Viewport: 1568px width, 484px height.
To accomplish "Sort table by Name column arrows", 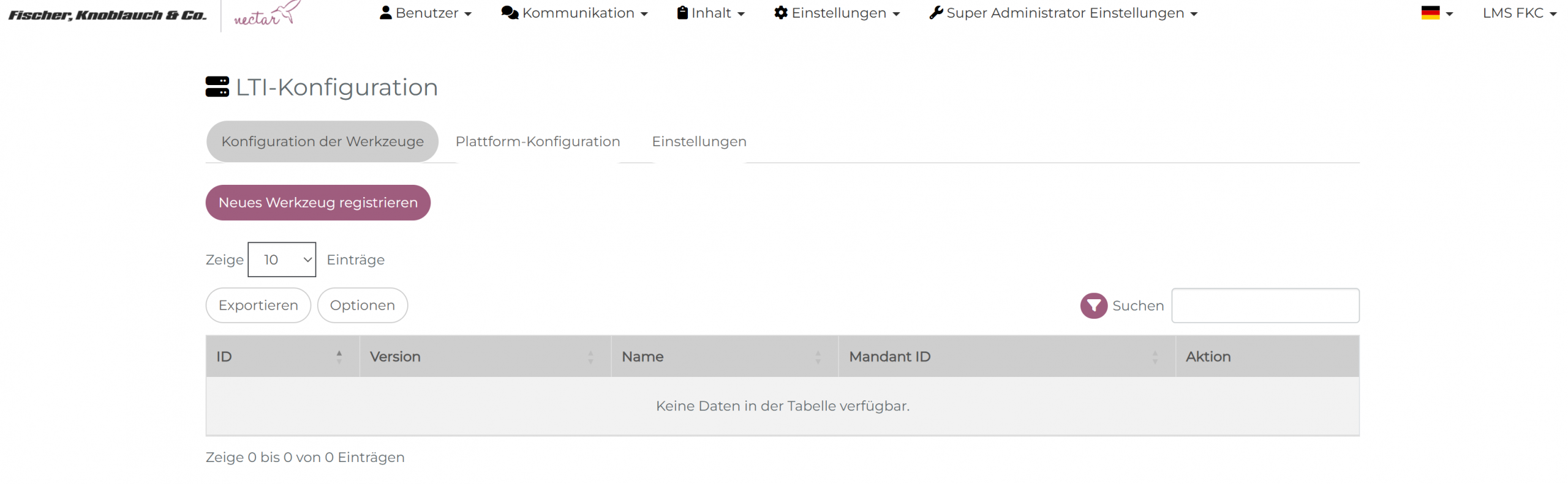I will point(817,357).
